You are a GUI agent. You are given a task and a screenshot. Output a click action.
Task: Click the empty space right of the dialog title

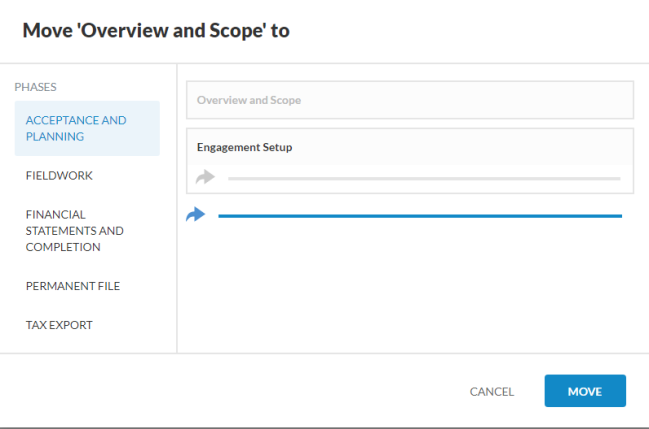coord(470,31)
